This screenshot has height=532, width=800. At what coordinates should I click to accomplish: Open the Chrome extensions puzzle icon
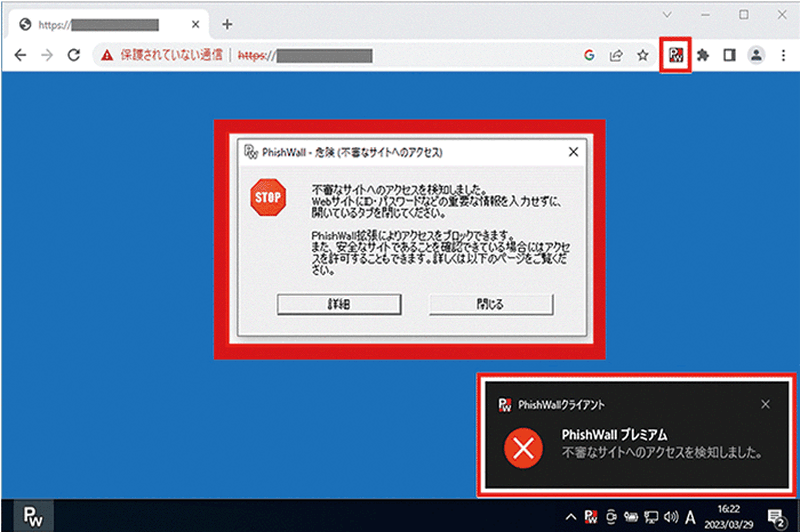[x=703, y=56]
